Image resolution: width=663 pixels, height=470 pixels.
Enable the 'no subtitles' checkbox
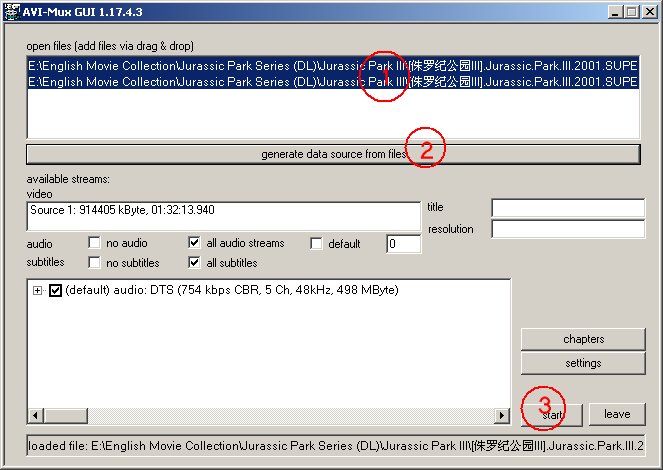(x=94, y=262)
